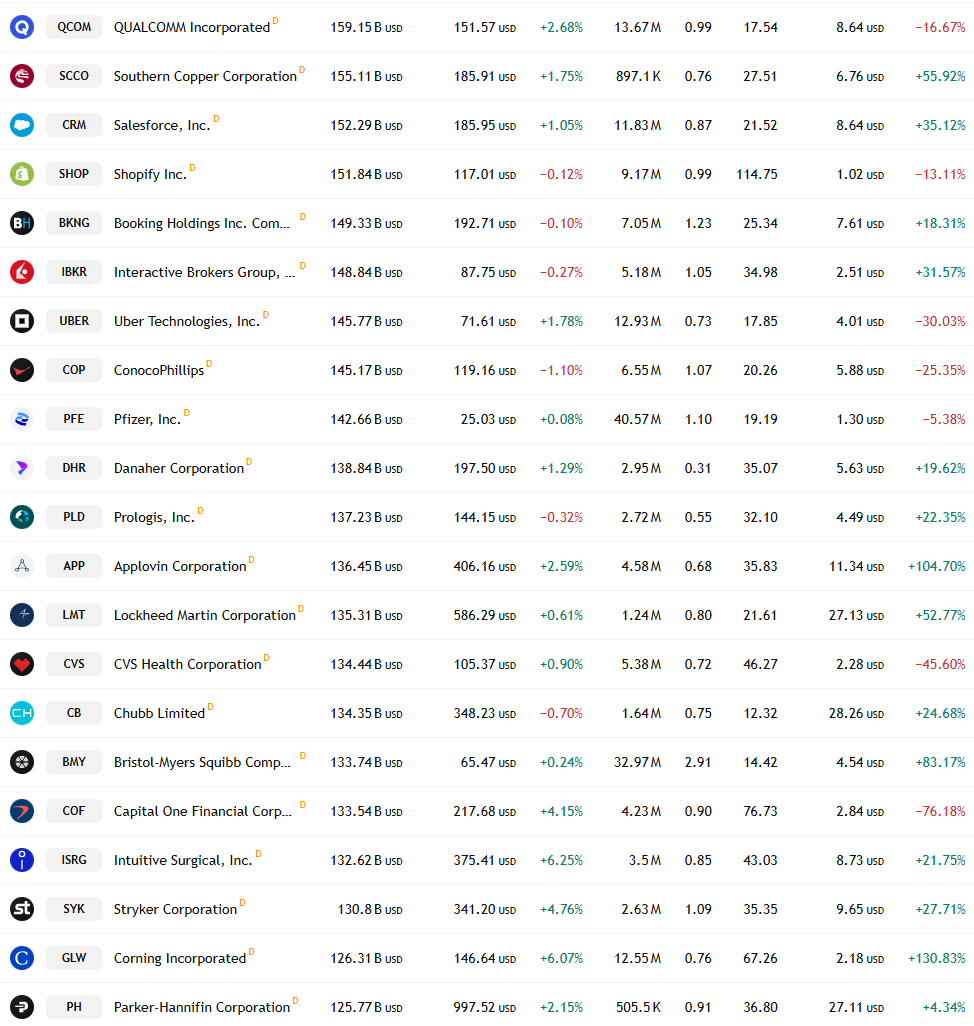The width and height of the screenshot is (974, 1026).
Task: Open Prologis, Inc. company link
Action: 154,518
